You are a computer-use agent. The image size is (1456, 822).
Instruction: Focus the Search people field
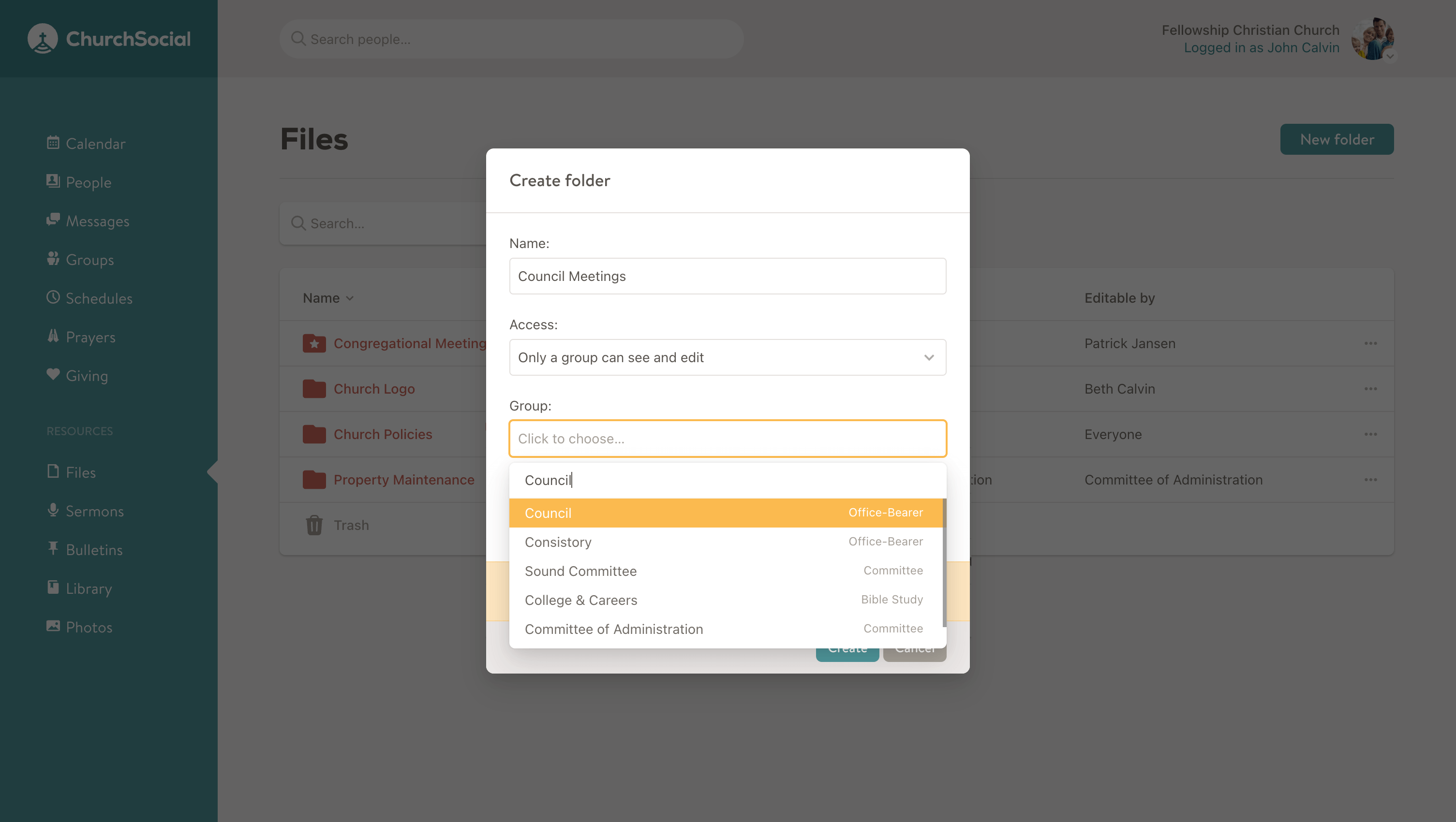[x=511, y=39]
